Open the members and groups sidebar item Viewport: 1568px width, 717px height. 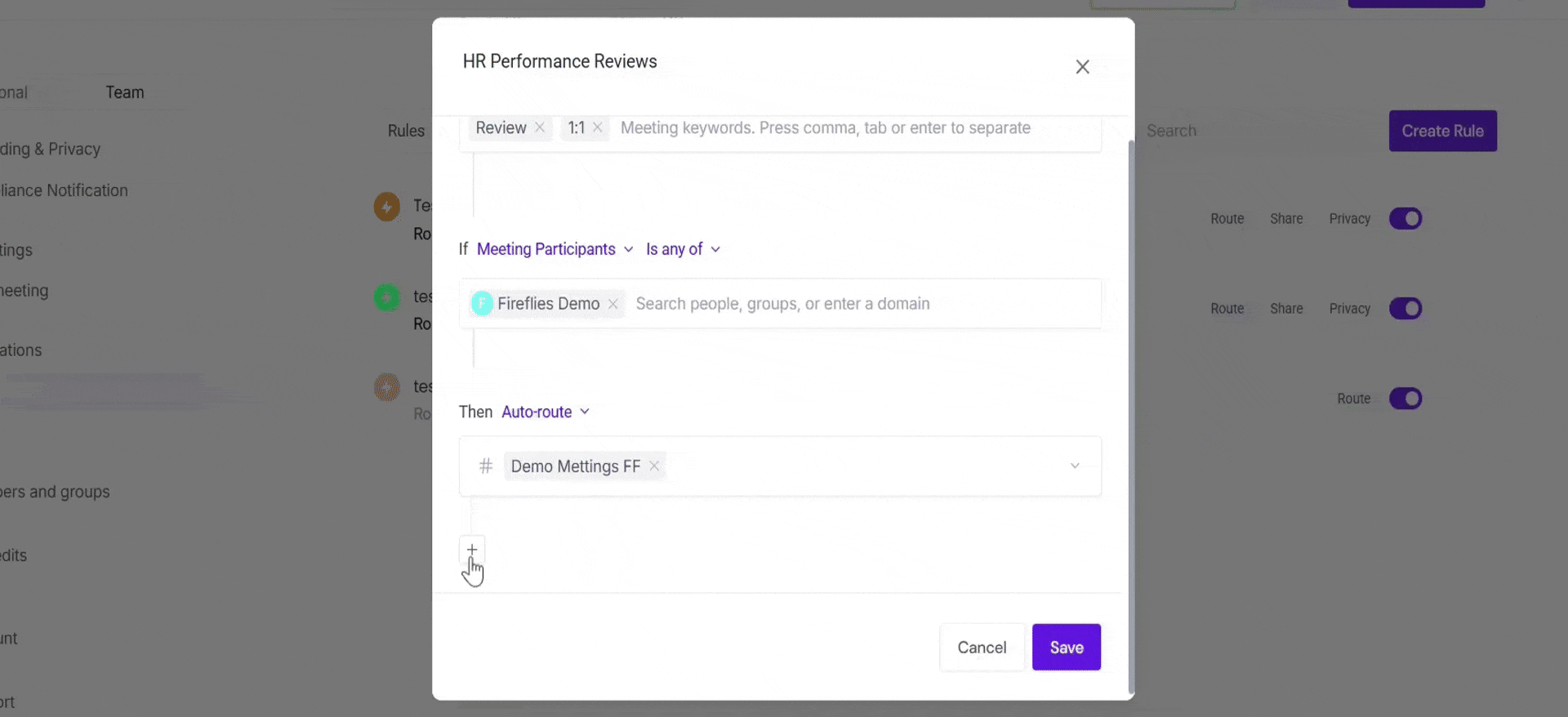(x=55, y=492)
